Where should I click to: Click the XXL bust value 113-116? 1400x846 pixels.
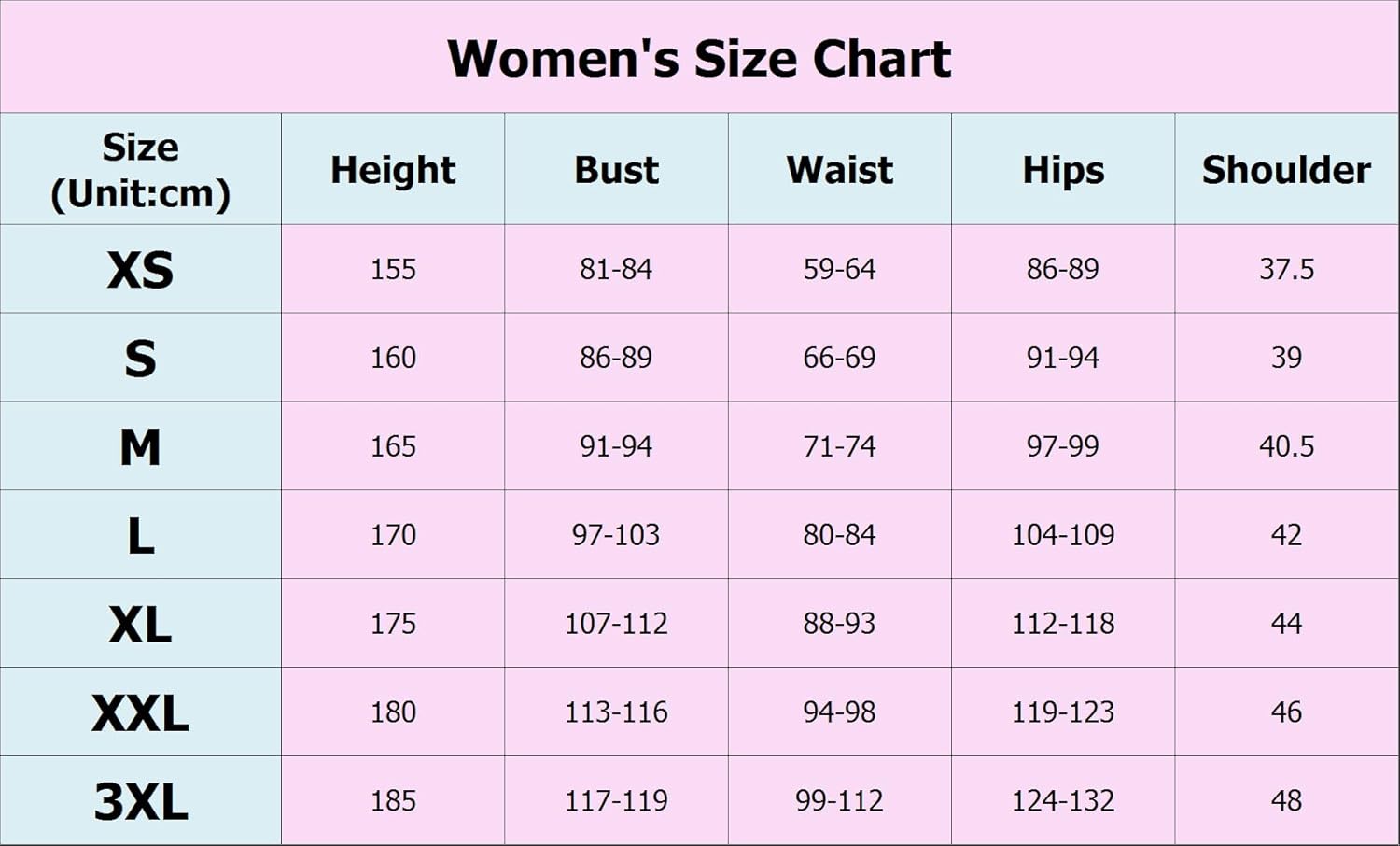tap(616, 712)
